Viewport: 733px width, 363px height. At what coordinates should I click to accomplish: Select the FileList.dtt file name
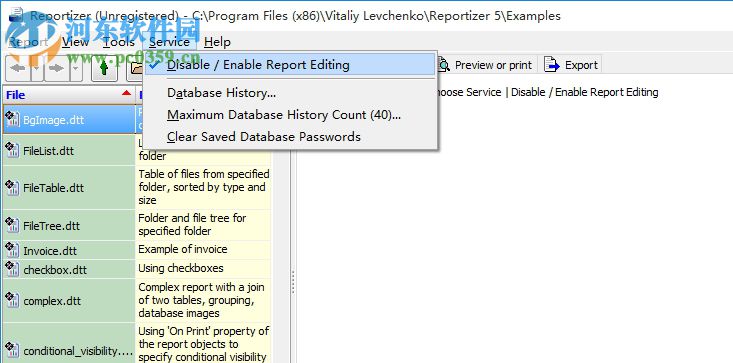[x=48, y=150]
